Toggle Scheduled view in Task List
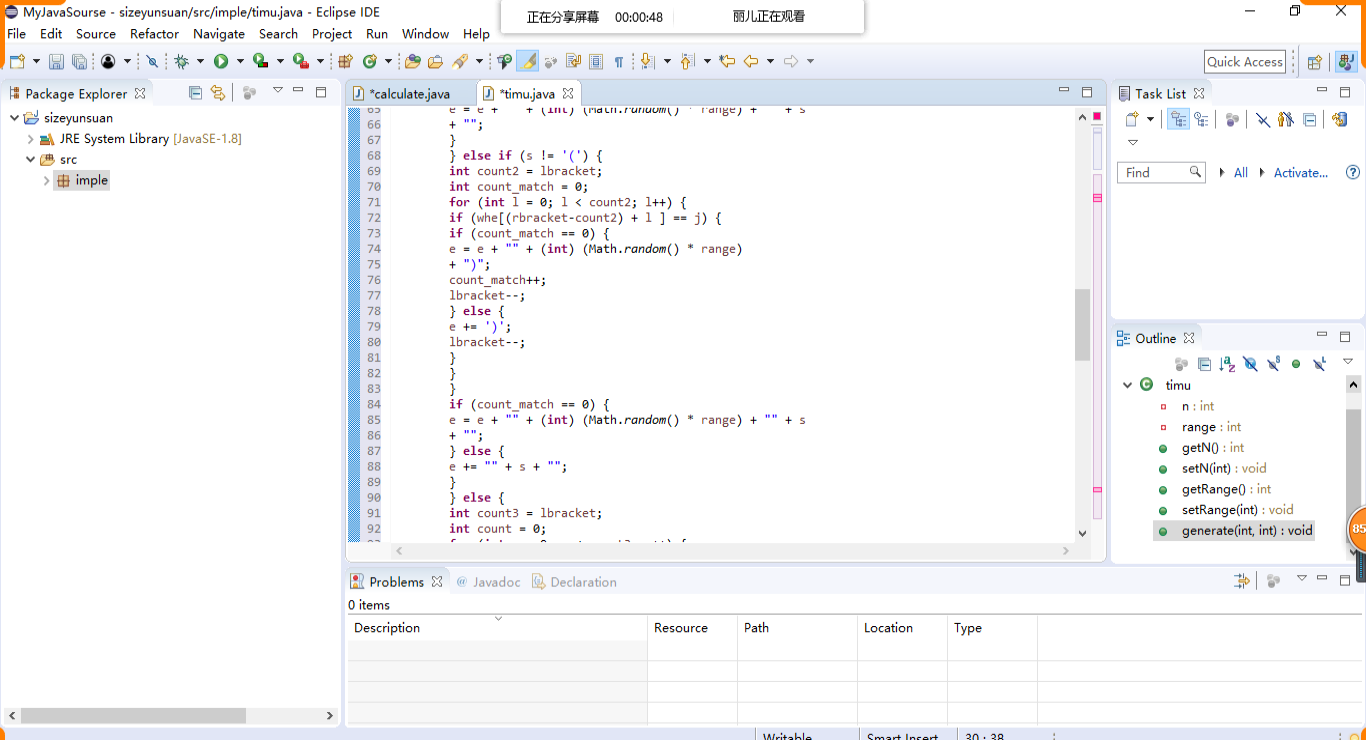 point(1201,120)
